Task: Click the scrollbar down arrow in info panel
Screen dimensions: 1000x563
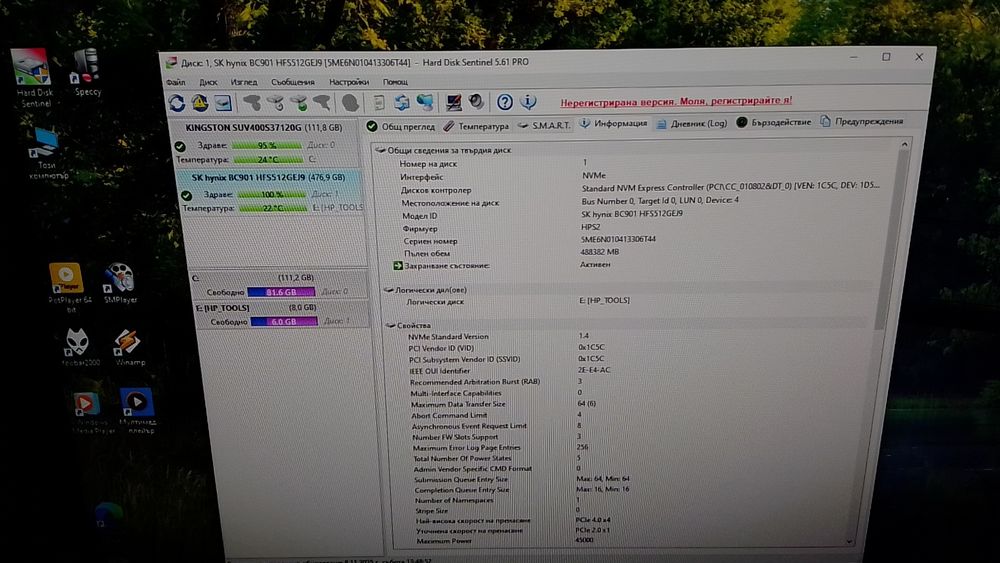Action: coord(849,541)
